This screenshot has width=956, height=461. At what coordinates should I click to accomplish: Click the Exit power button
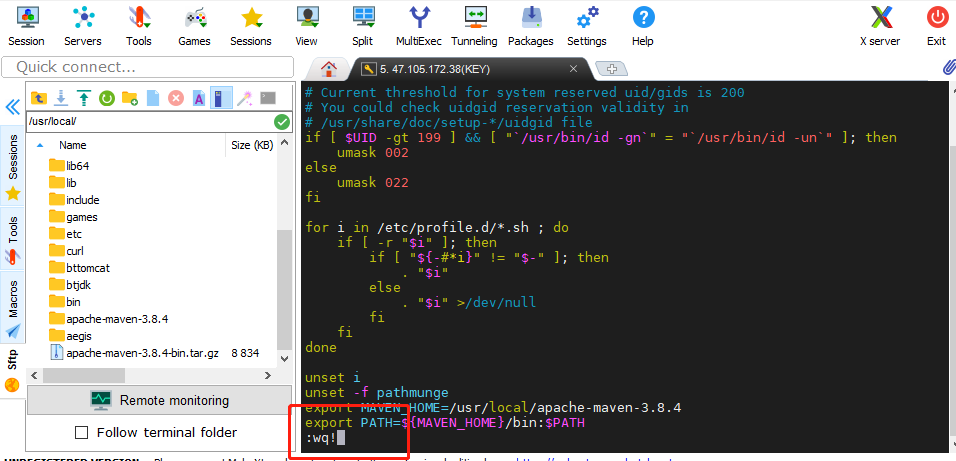936,26
